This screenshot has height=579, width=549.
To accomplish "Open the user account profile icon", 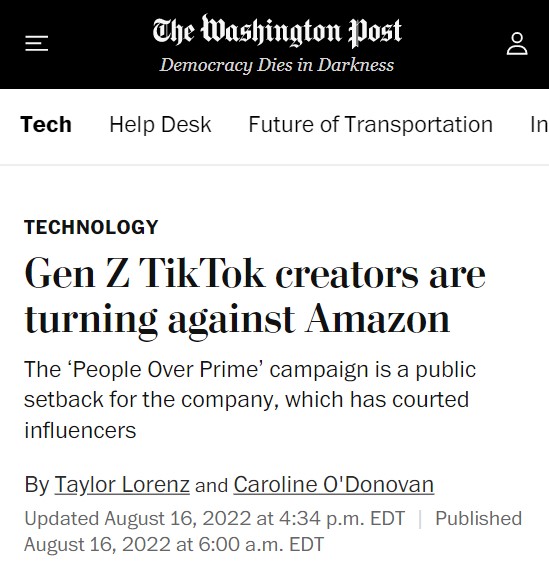I will point(517,44).
